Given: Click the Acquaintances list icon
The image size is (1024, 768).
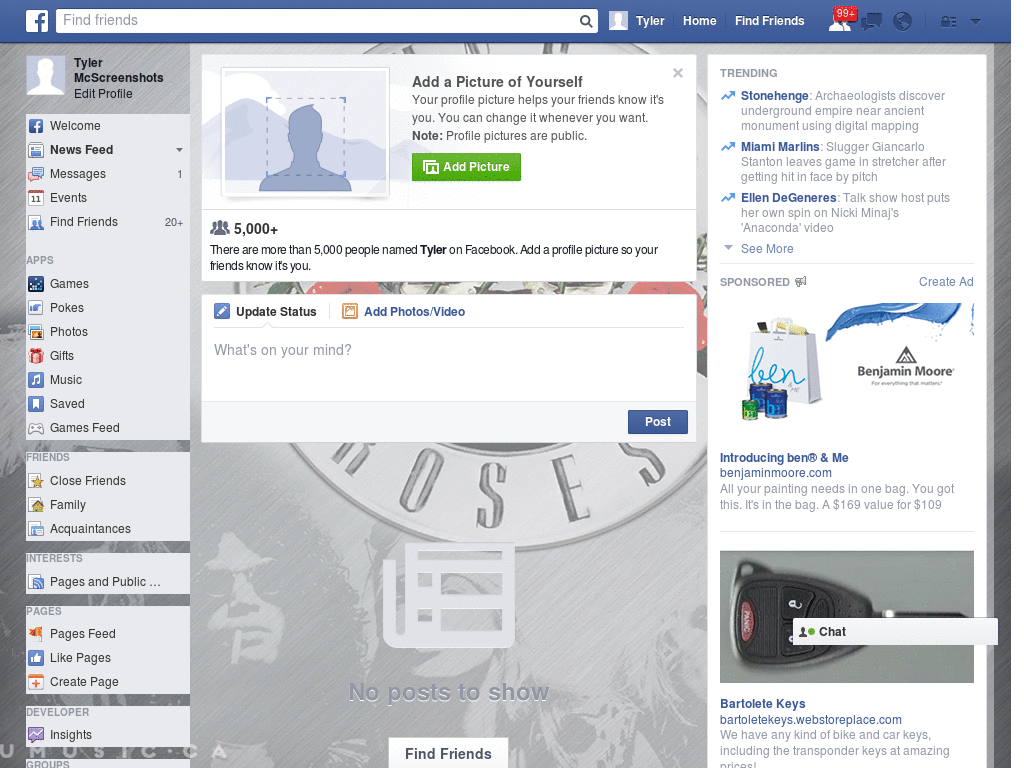Looking at the screenshot, I should pos(36,529).
